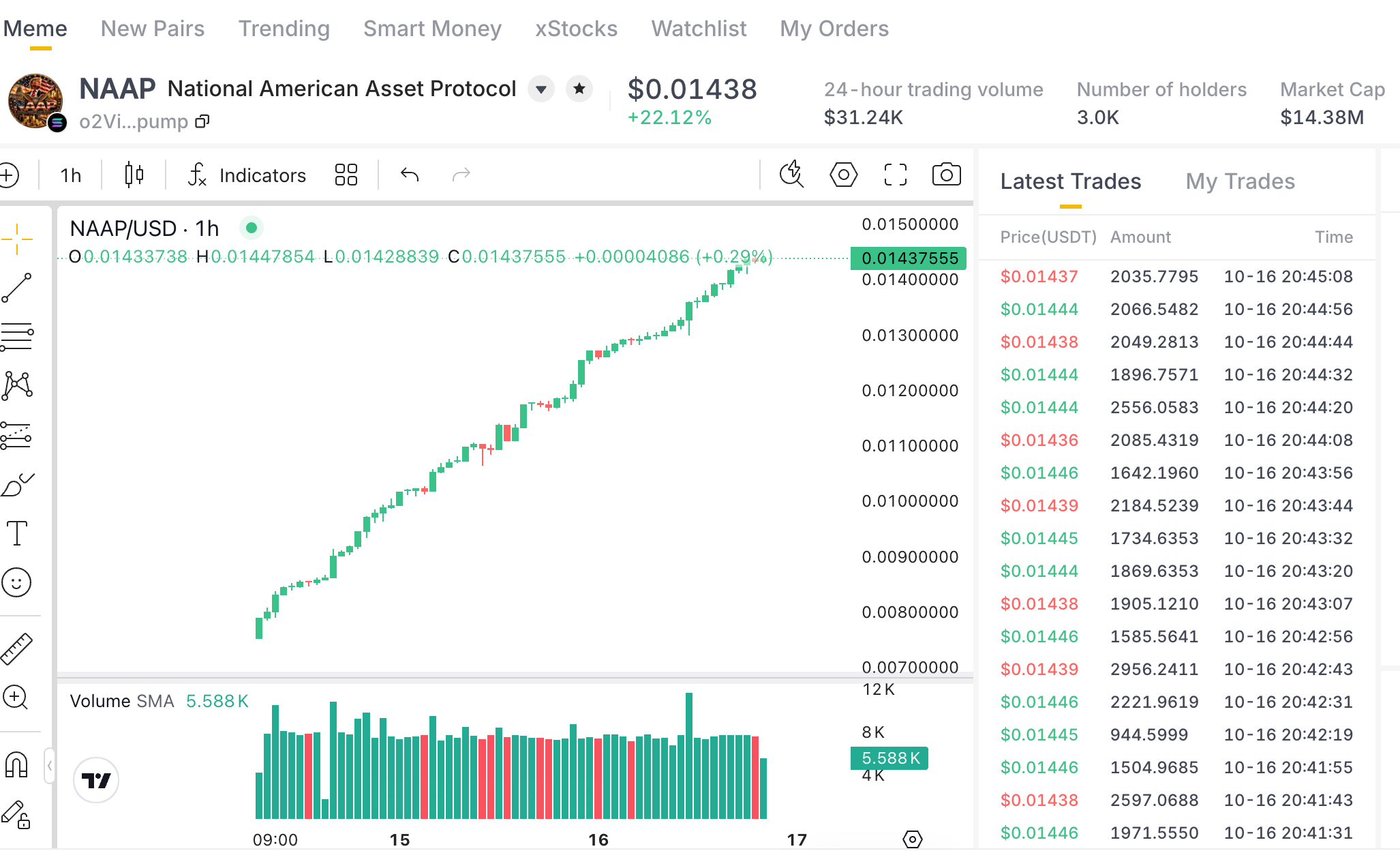
Task: Click the Price(USDT) column header
Action: click(x=1048, y=237)
